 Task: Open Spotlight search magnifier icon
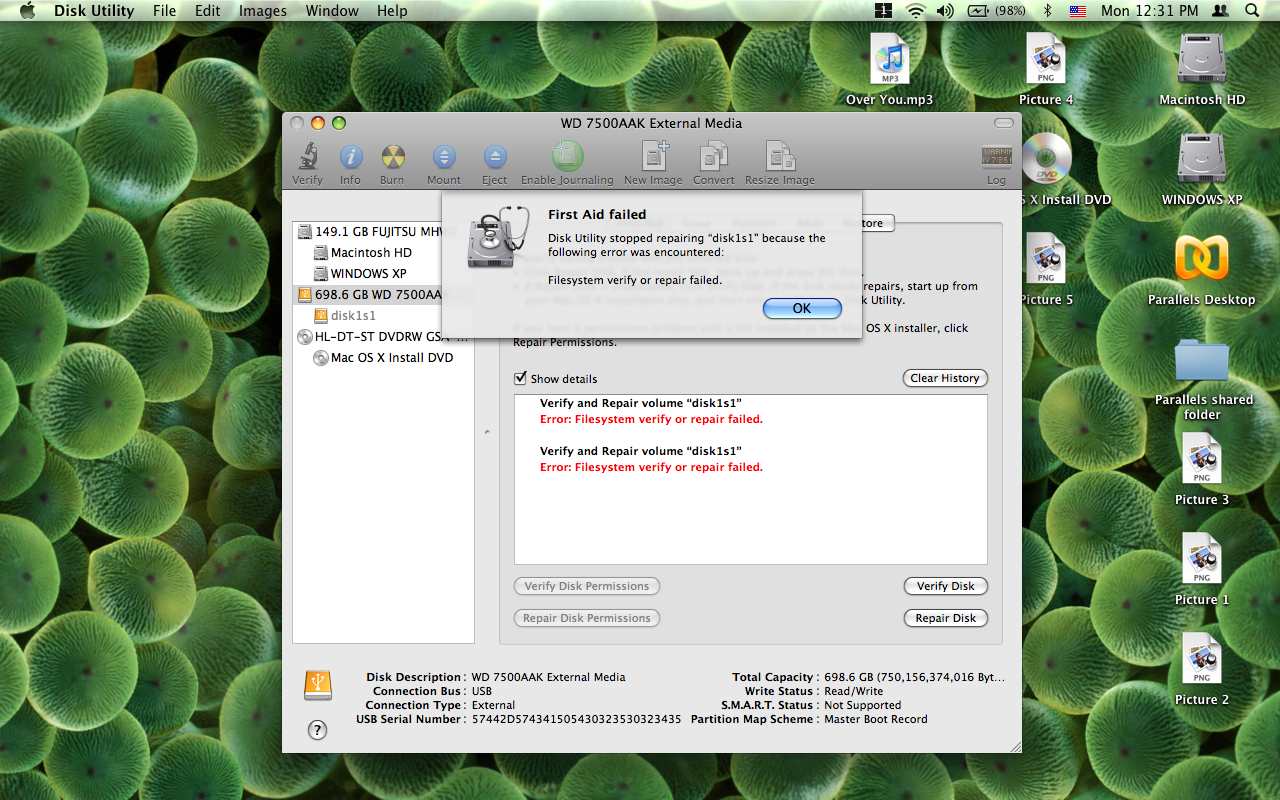(1252, 11)
